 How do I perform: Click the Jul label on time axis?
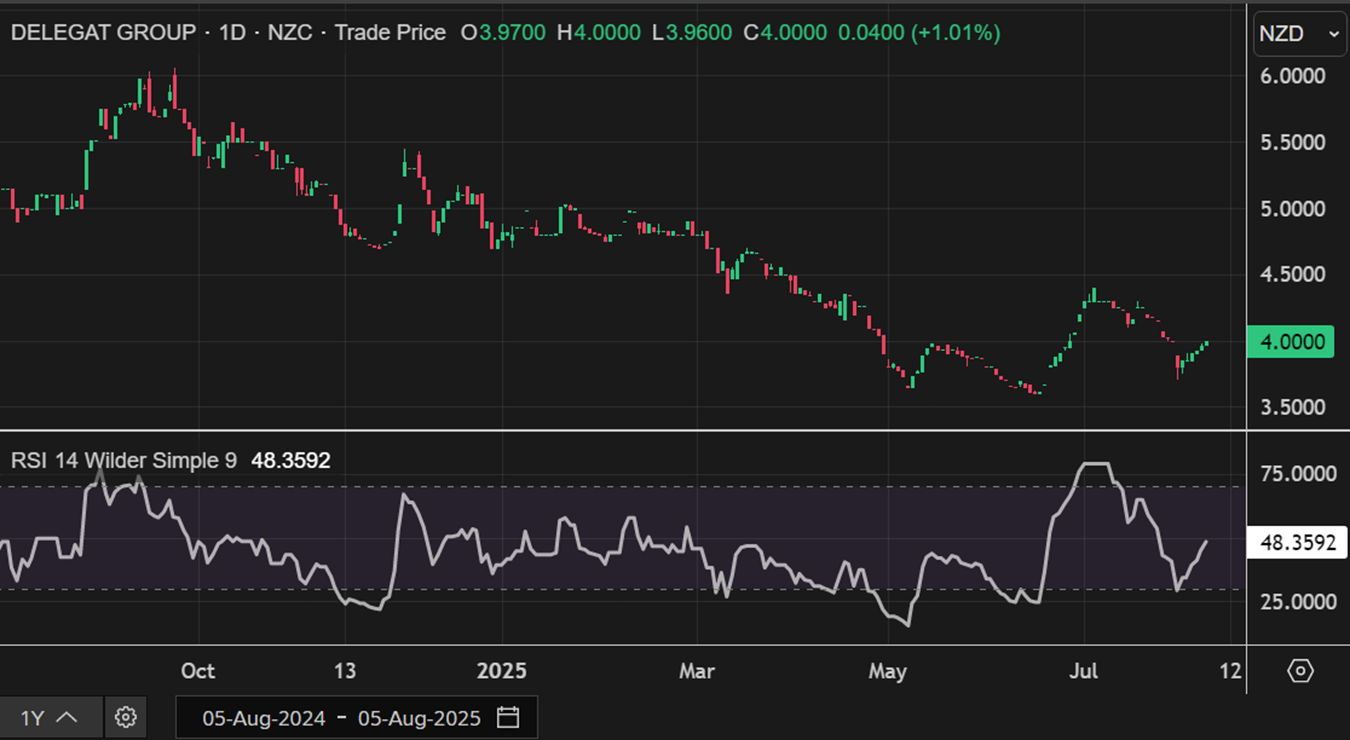click(1084, 671)
